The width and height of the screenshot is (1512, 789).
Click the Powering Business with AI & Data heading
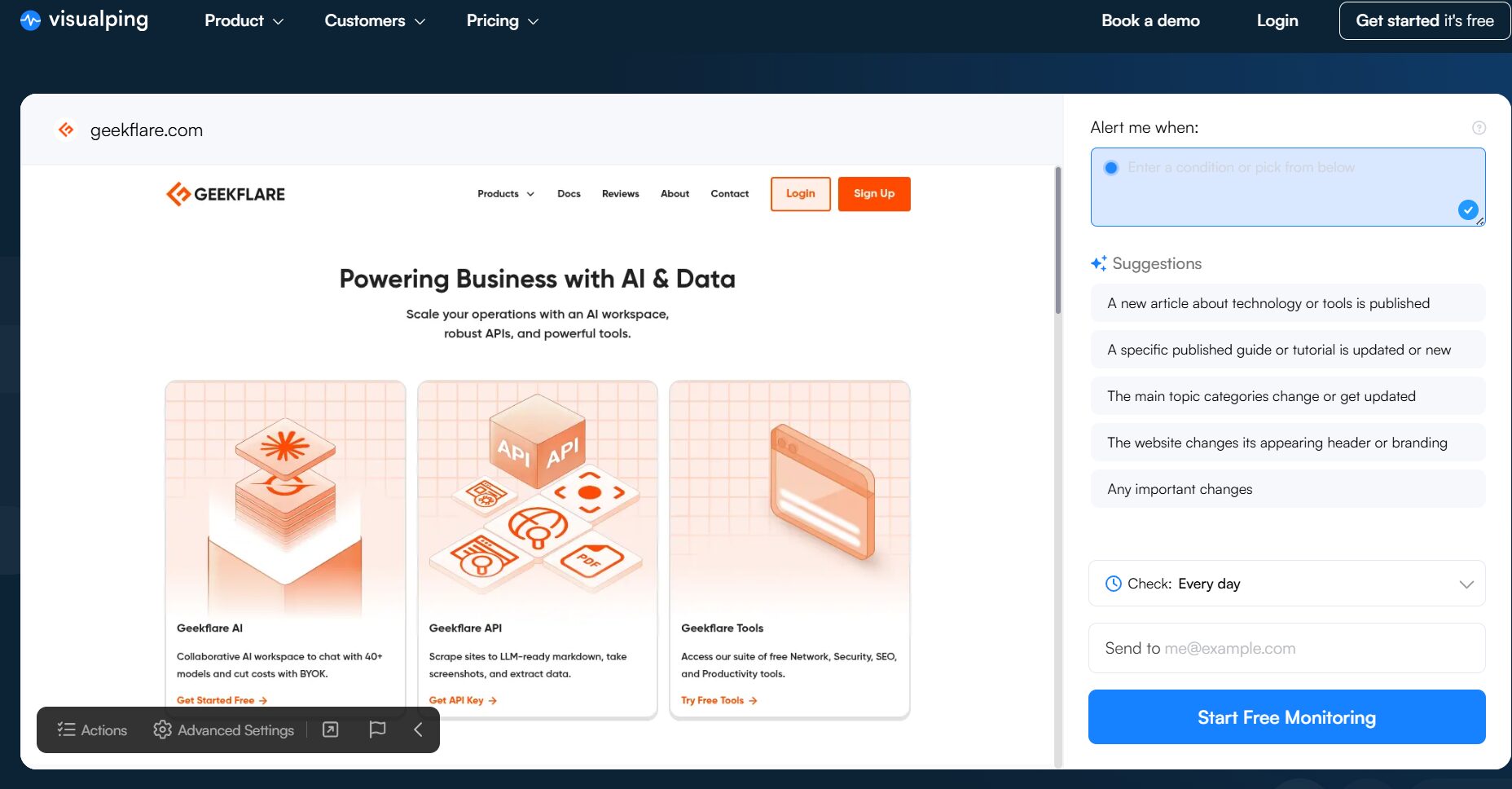tap(538, 279)
